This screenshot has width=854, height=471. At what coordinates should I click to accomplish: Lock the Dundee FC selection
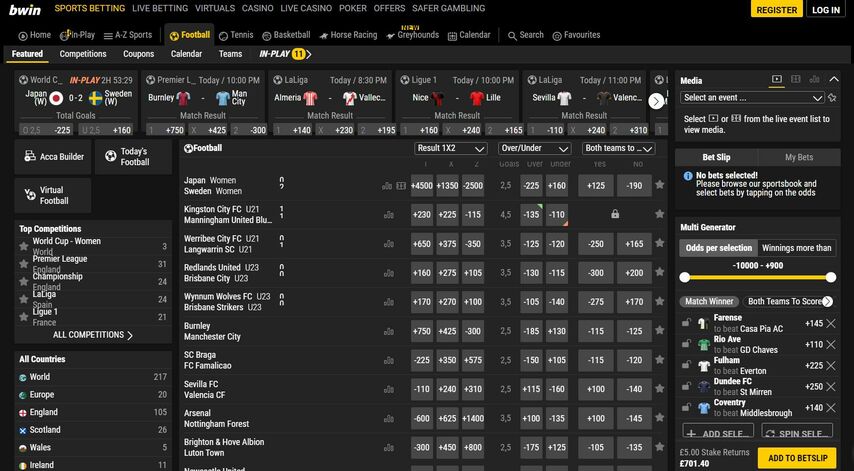tap(686, 386)
